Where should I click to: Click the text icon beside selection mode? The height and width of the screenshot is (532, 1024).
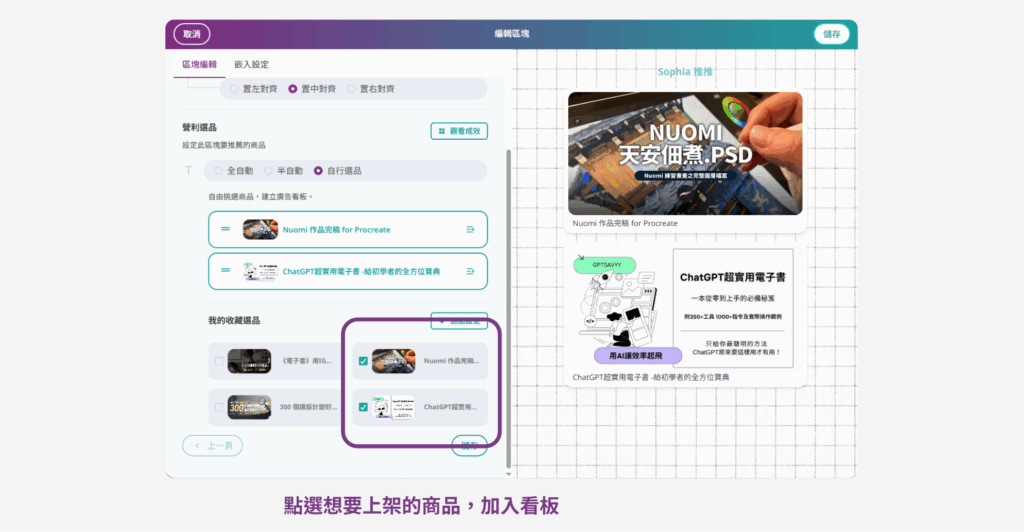point(189,170)
